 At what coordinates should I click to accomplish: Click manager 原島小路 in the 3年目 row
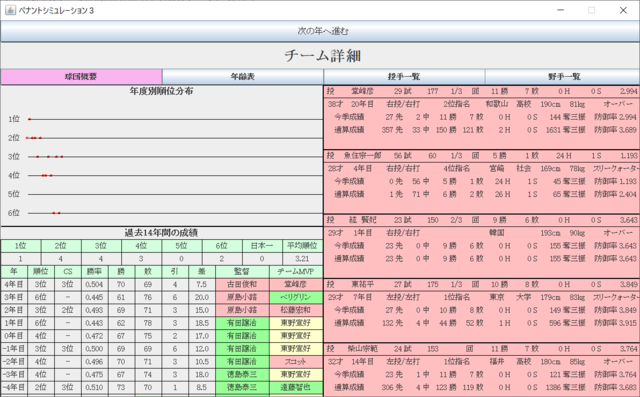point(242,297)
